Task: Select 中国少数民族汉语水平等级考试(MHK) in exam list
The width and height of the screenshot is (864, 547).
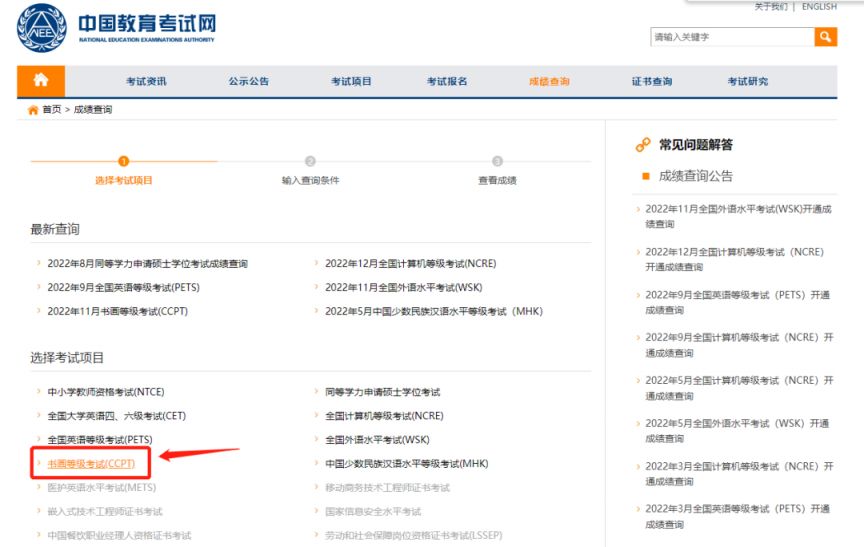Action: (x=407, y=464)
